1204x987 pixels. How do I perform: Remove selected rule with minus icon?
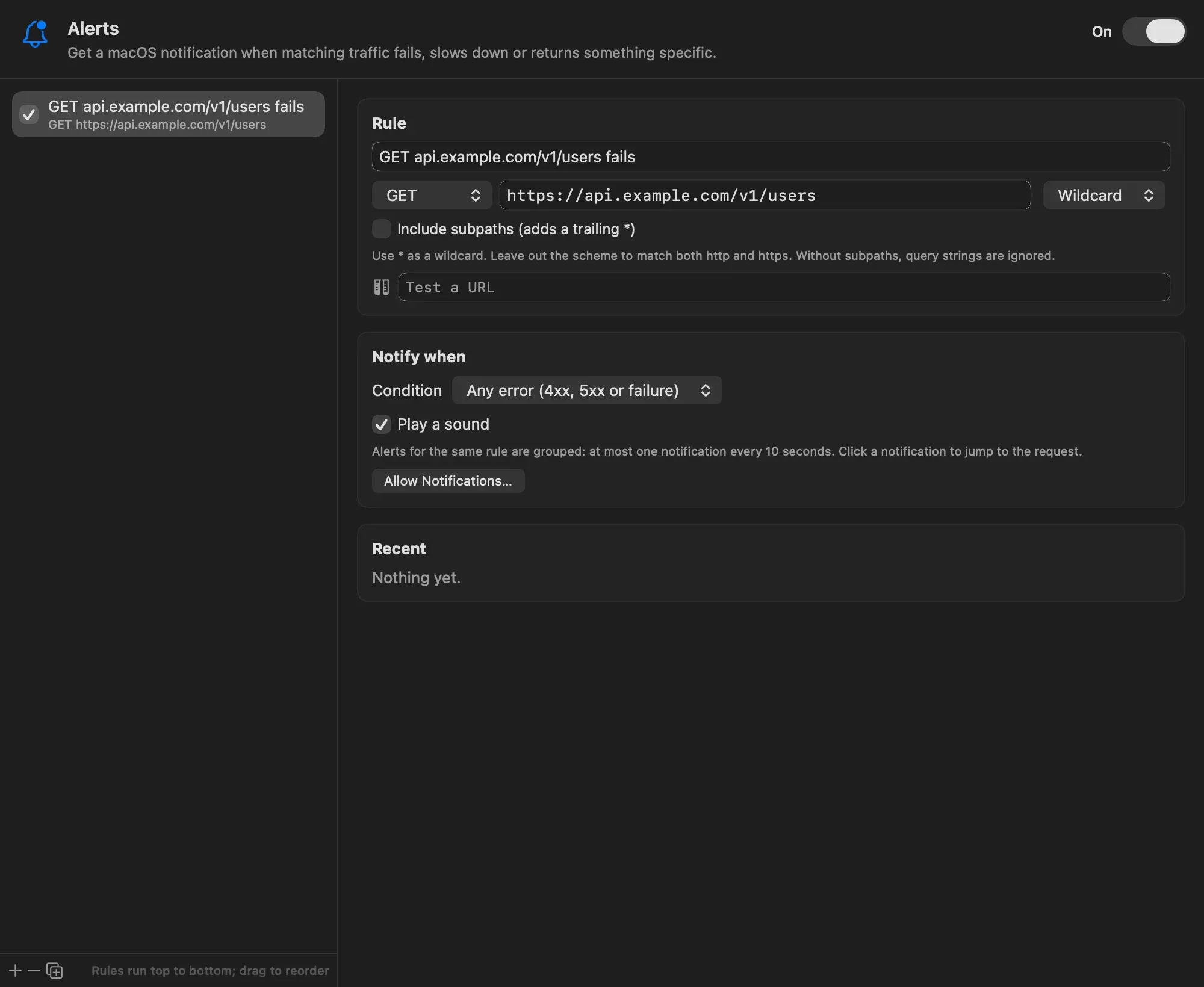pos(34,970)
